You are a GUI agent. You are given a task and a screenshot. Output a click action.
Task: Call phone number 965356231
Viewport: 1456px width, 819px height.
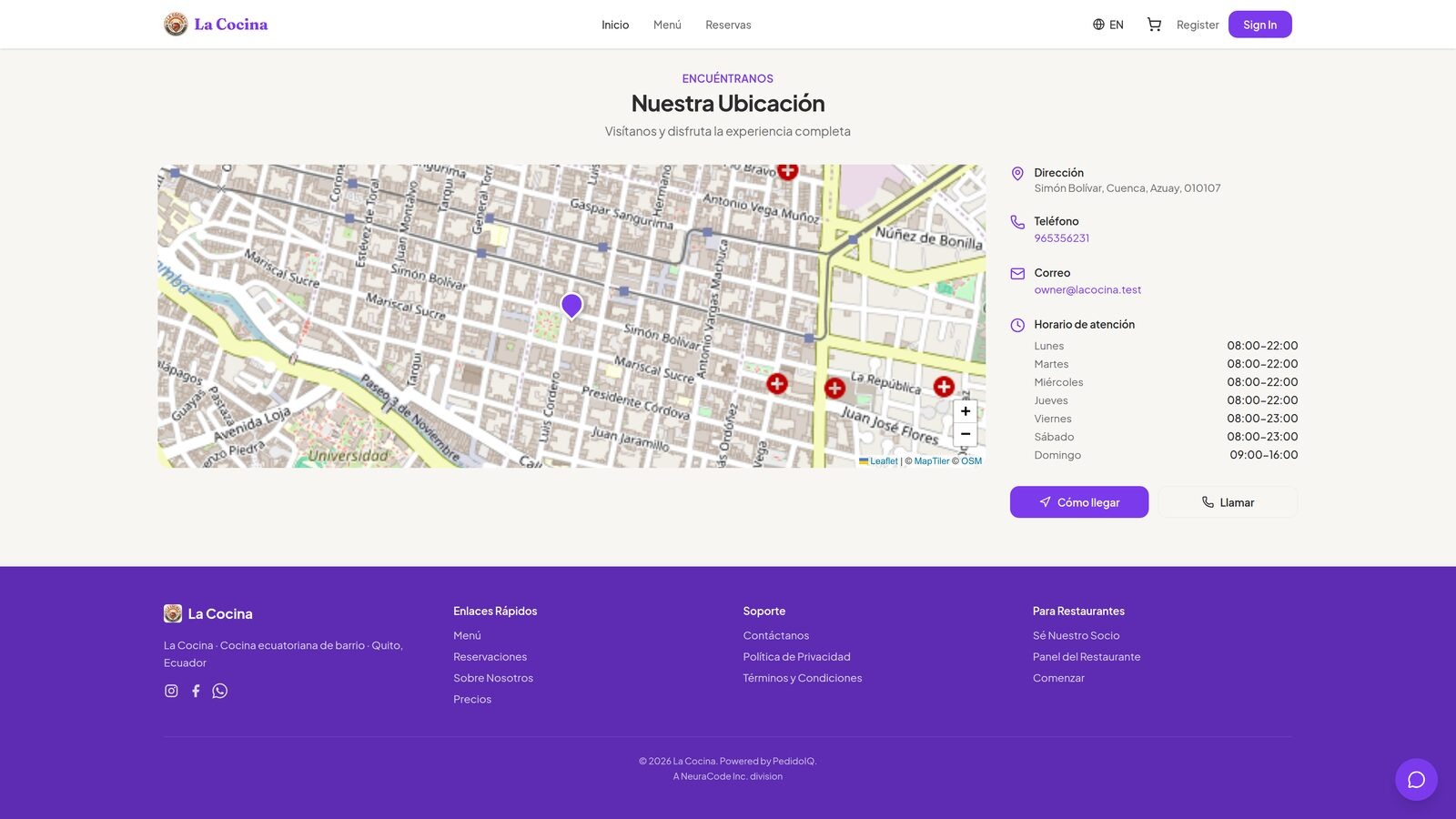1061,238
